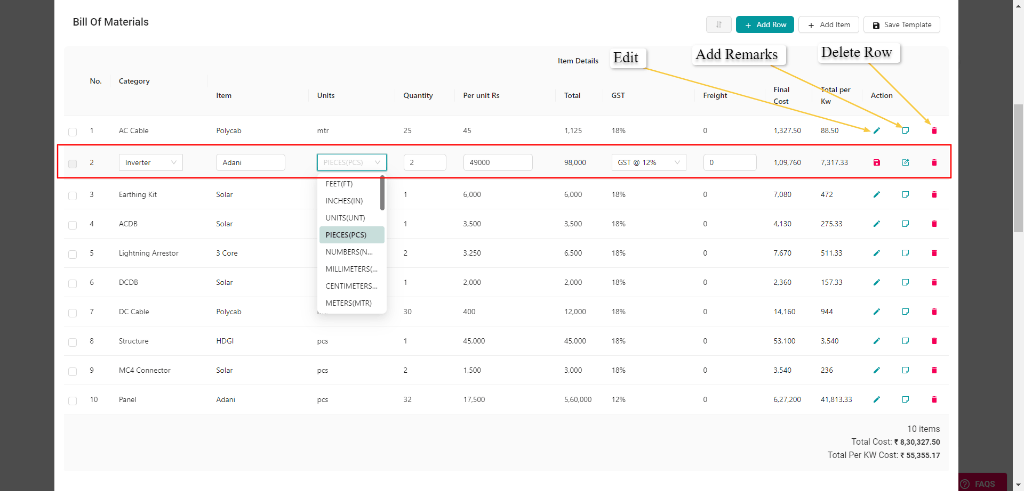Check the AC Cable row checkbox
This screenshot has height=491, width=1024.
(72, 131)
